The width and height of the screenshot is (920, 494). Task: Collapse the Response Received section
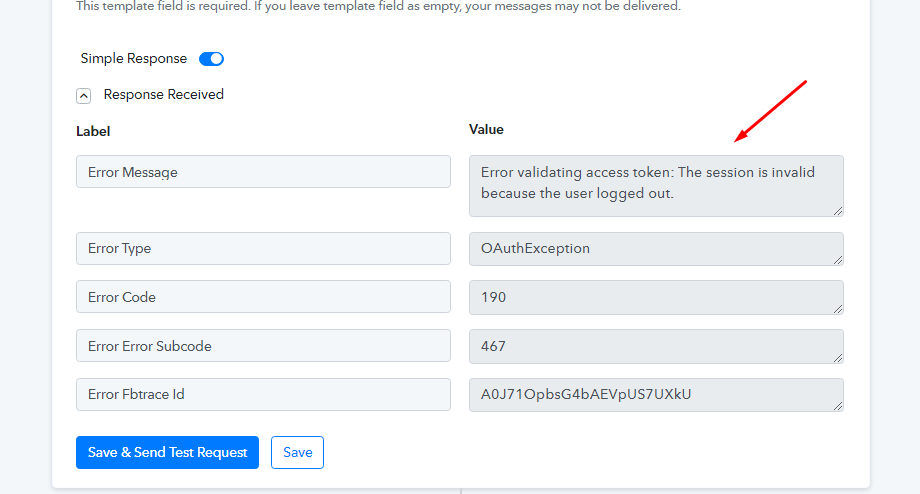point(83,96)
